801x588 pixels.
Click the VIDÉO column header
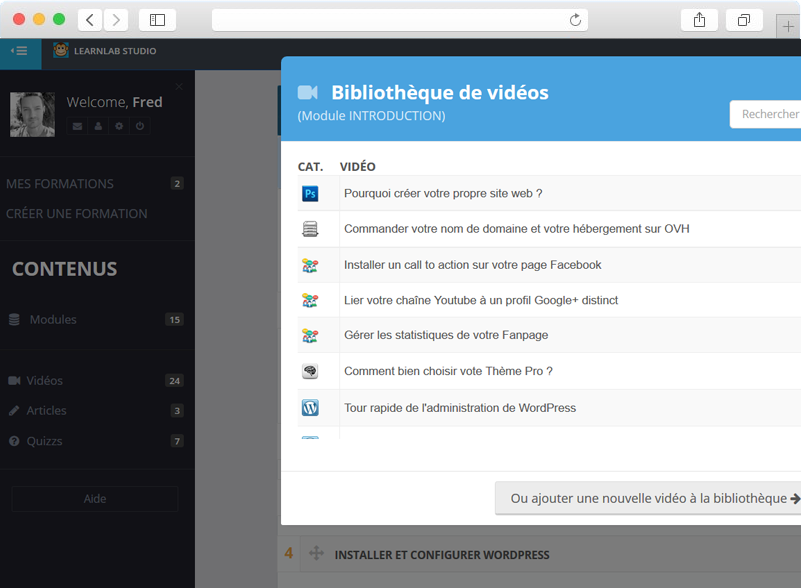click(x=358, y=167)
